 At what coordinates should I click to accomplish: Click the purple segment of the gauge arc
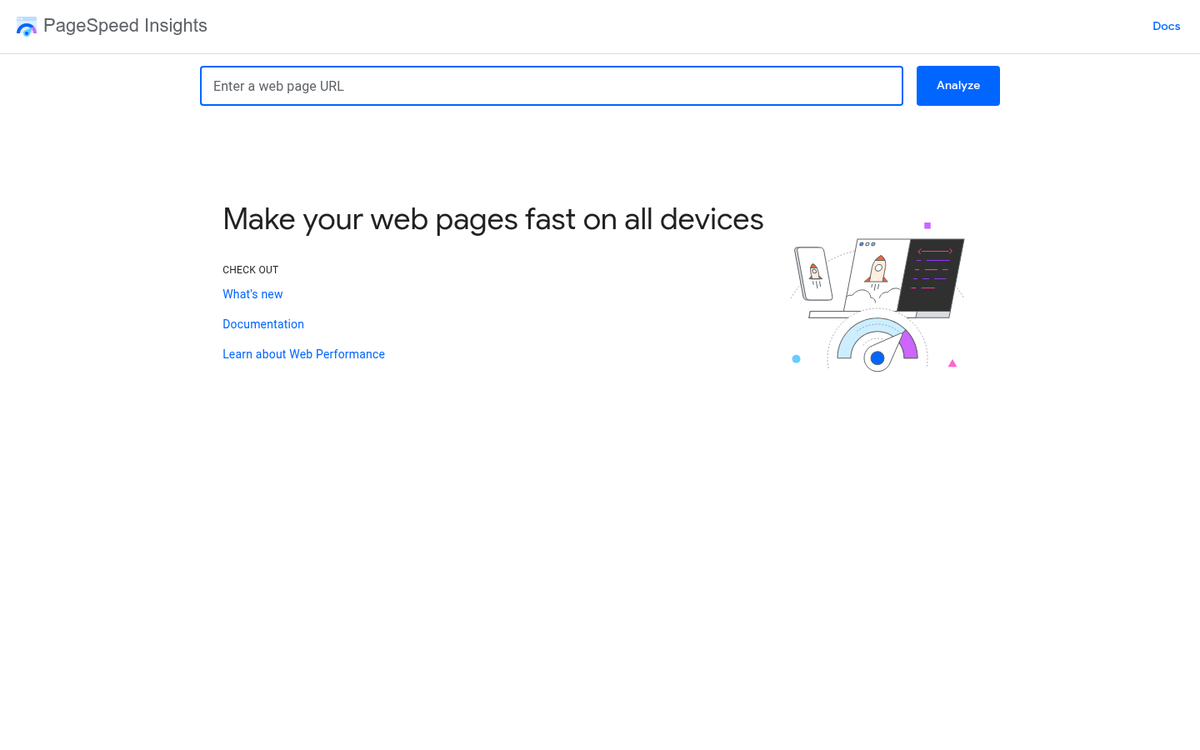[x=908, y=346]
